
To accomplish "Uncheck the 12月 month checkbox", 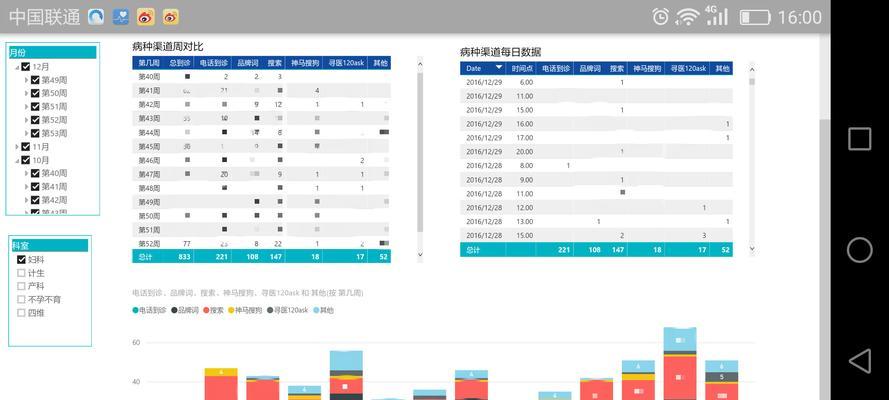I will tap(26, 66).
